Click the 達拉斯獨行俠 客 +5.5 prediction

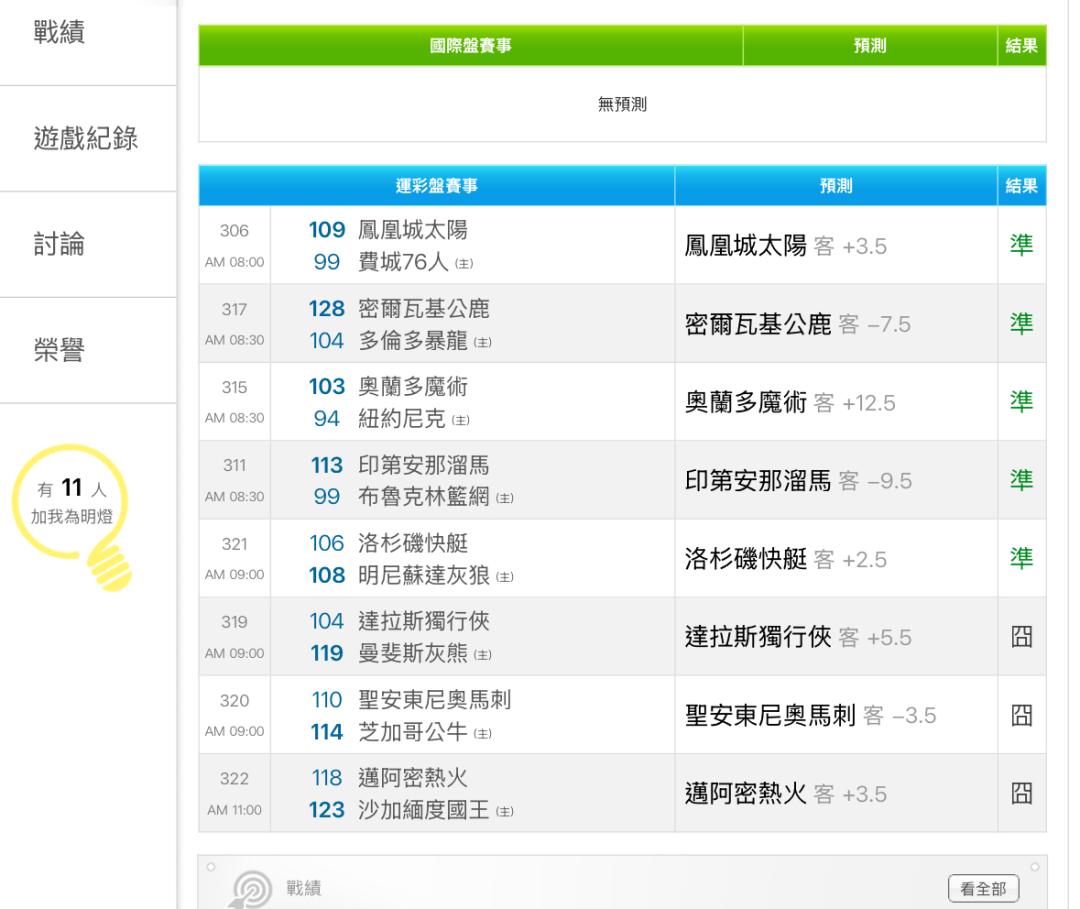coord(798,637)
